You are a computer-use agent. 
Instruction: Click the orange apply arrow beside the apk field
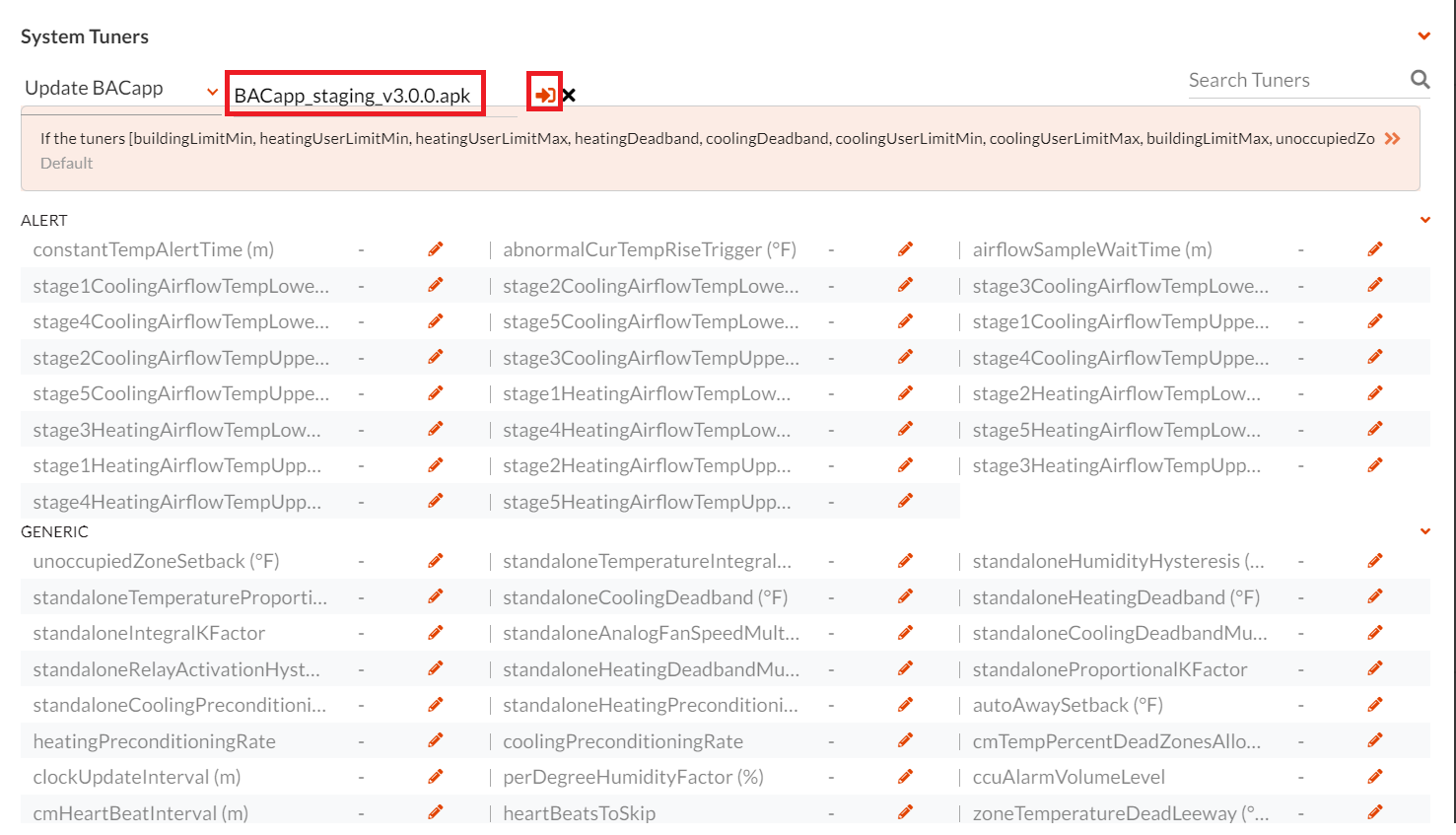coord(544,95)
